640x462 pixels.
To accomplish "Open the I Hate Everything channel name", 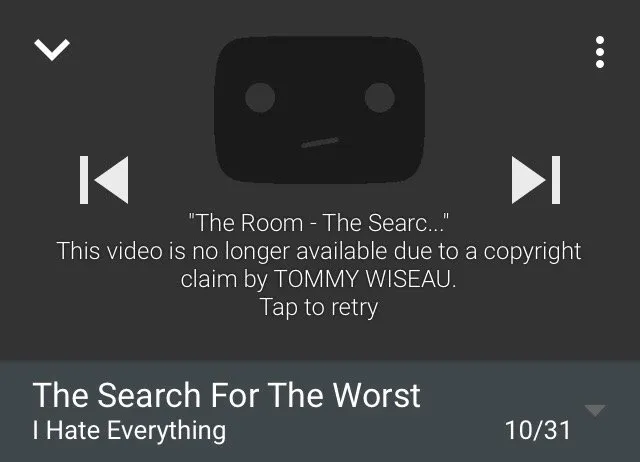I will pos(129,431).
